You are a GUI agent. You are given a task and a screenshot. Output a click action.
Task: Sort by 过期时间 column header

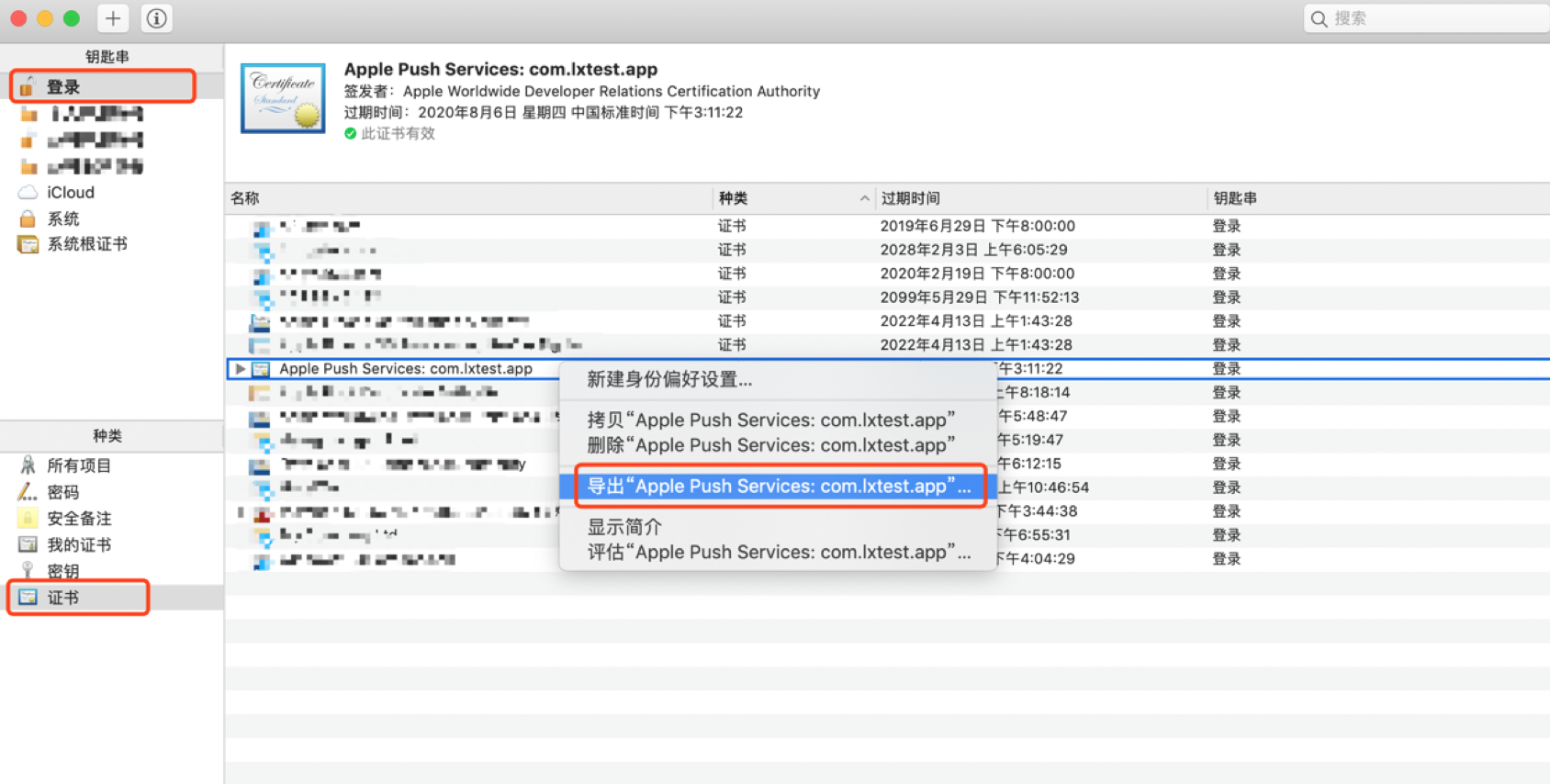coord(1040,198)
